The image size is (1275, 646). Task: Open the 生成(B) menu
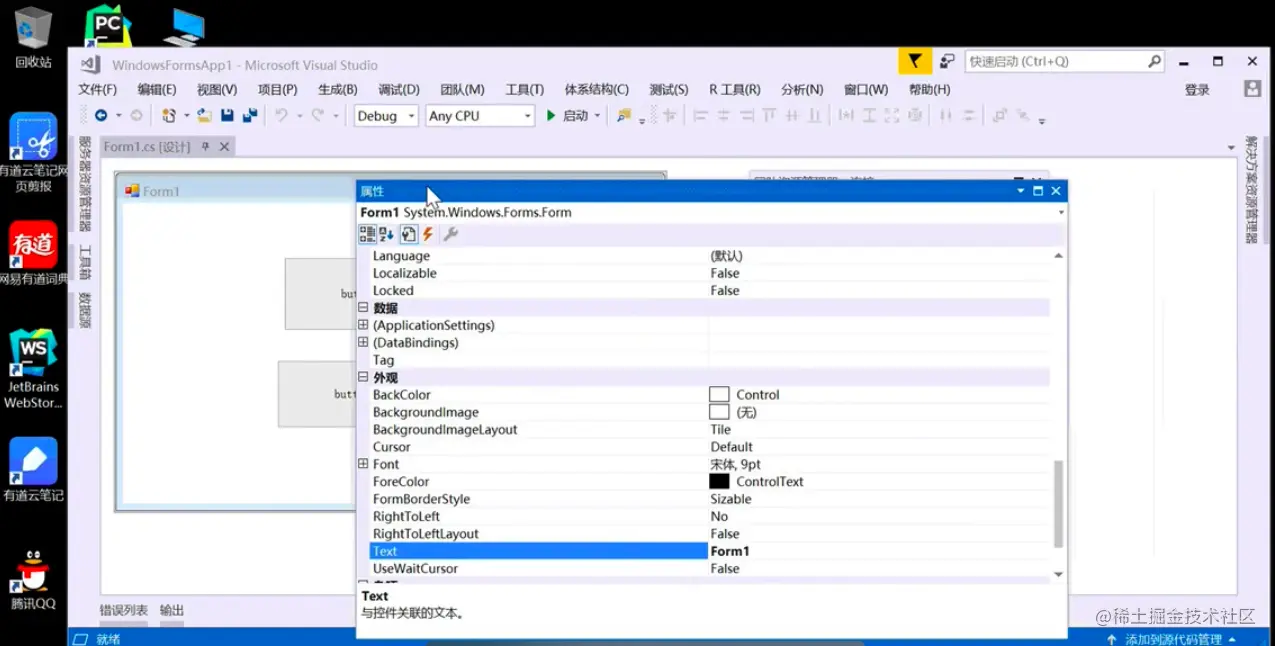337,90
